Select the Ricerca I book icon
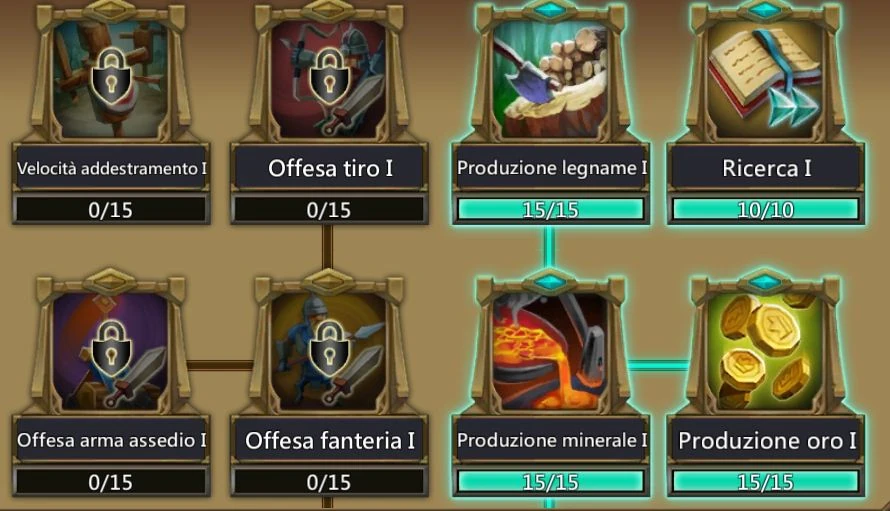The height and width of the screenshot is (511, 890). pos(765,79)
